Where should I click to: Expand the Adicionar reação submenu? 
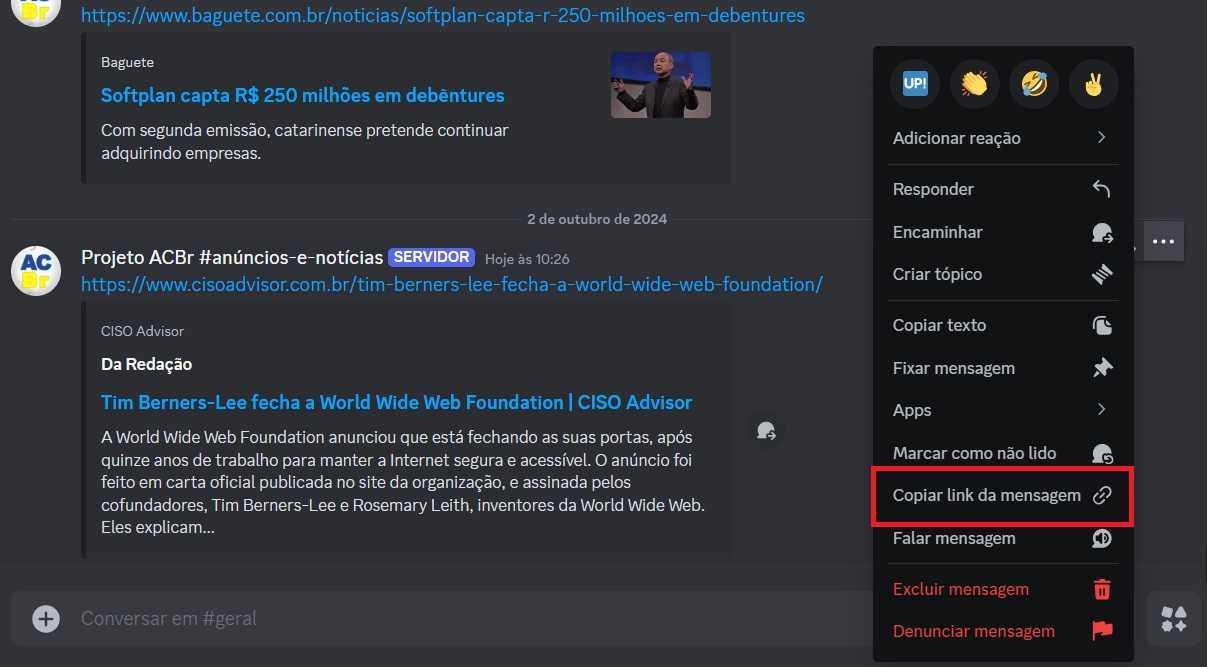[1003, 138]
